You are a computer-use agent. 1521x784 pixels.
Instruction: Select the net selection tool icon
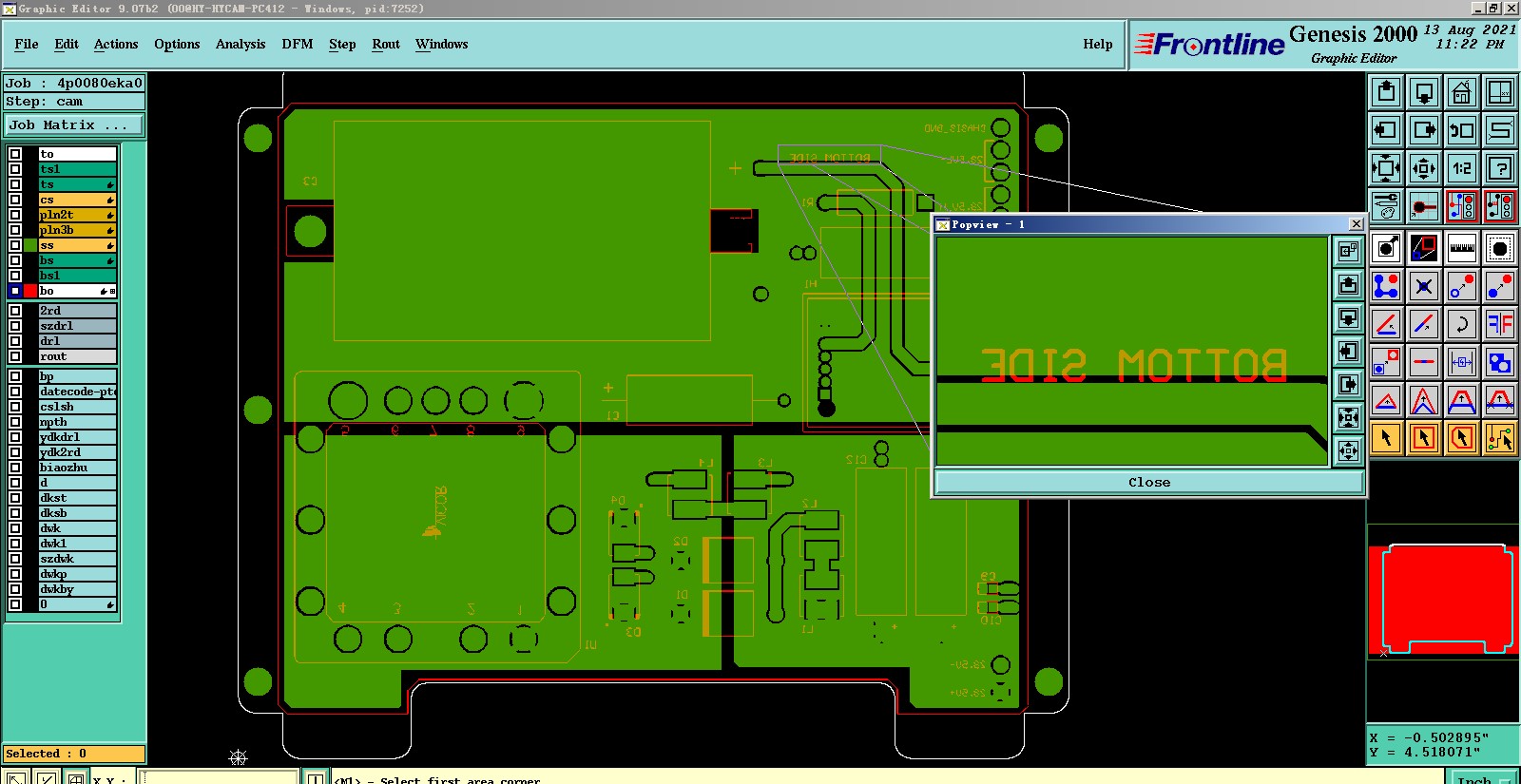click(1500, 438)
